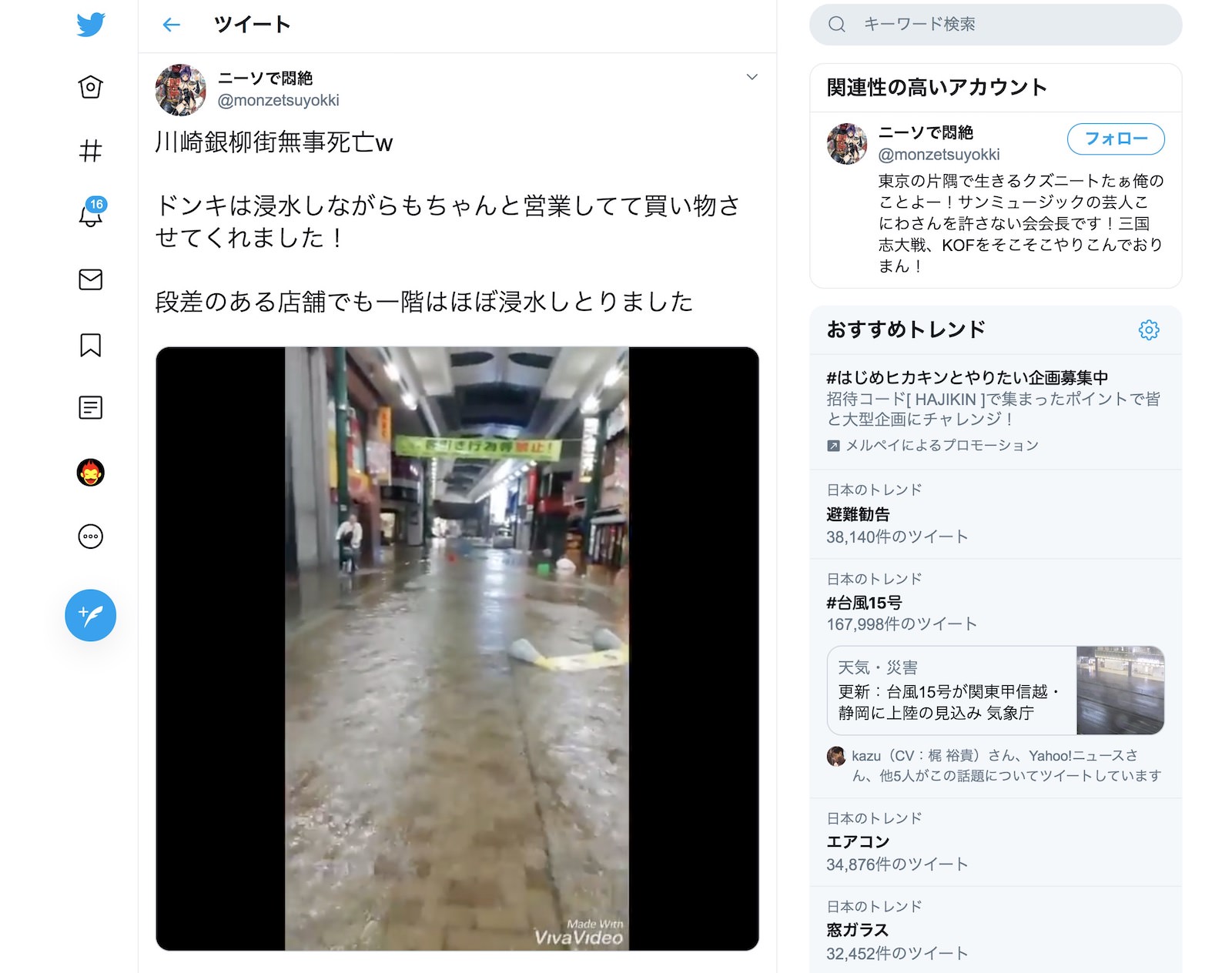Open the typhoon news card thumbnail

(x=1120, y=690)
